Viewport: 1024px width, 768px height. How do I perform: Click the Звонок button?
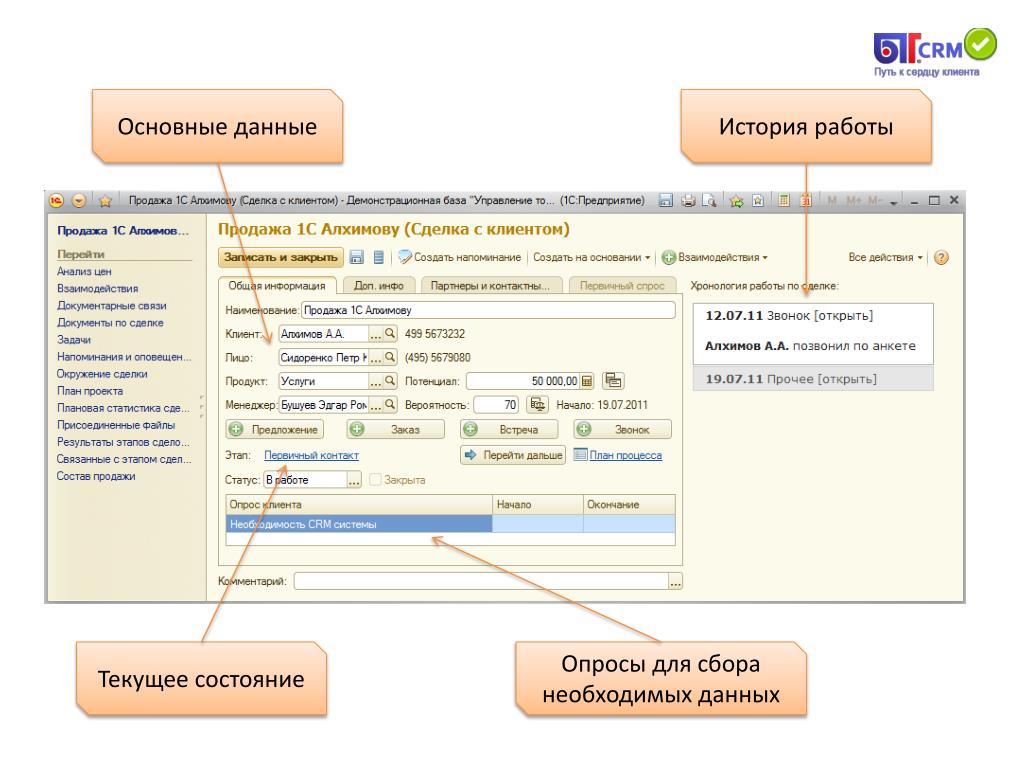[x=623, y=429]
